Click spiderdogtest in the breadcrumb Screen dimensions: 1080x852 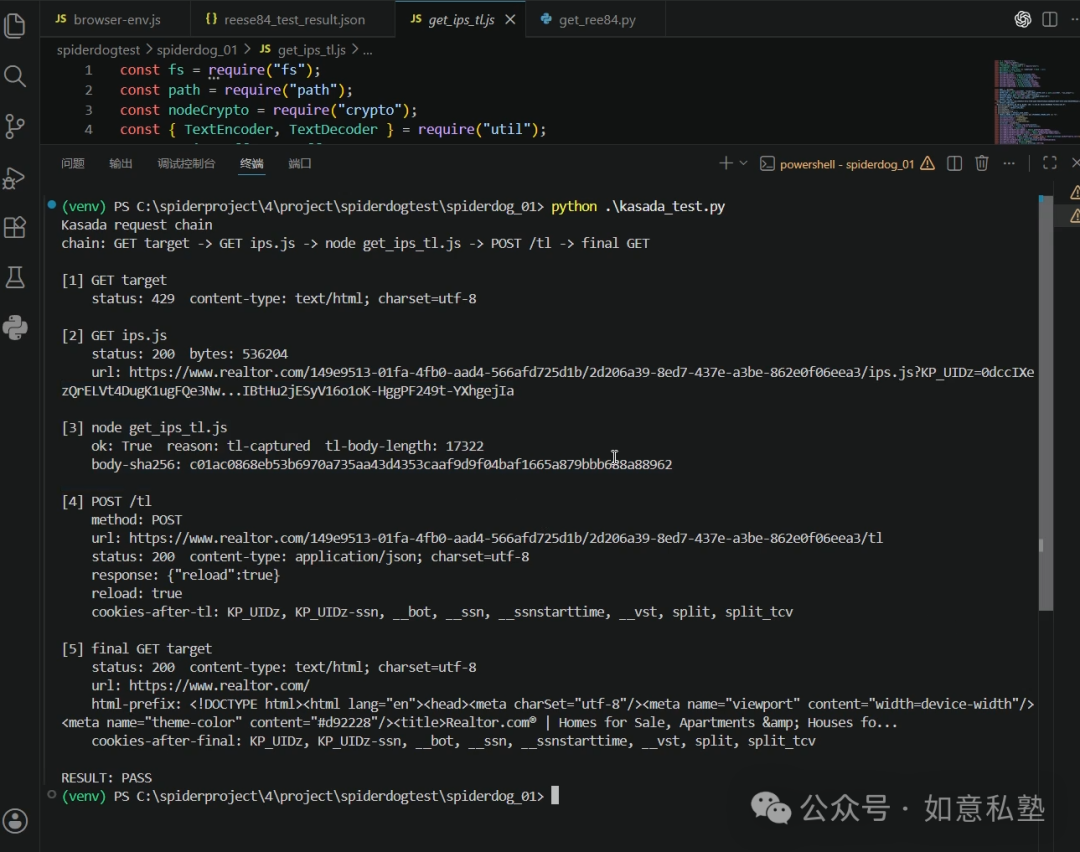click(98, 50)
